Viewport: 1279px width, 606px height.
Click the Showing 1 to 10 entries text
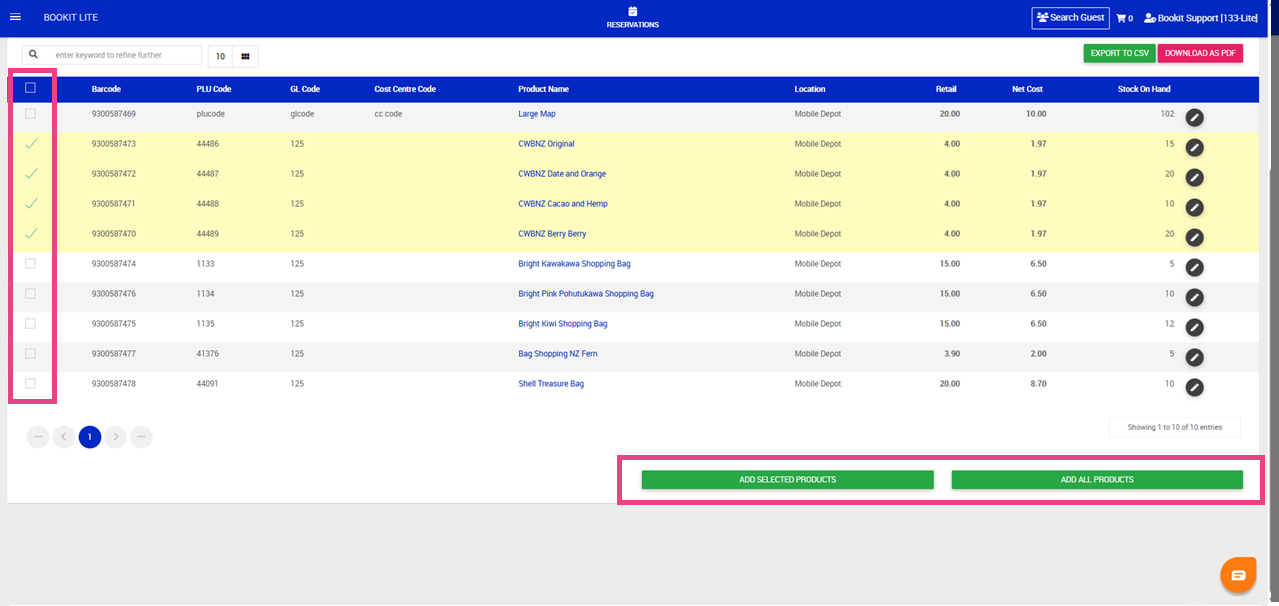point(1175,427)
